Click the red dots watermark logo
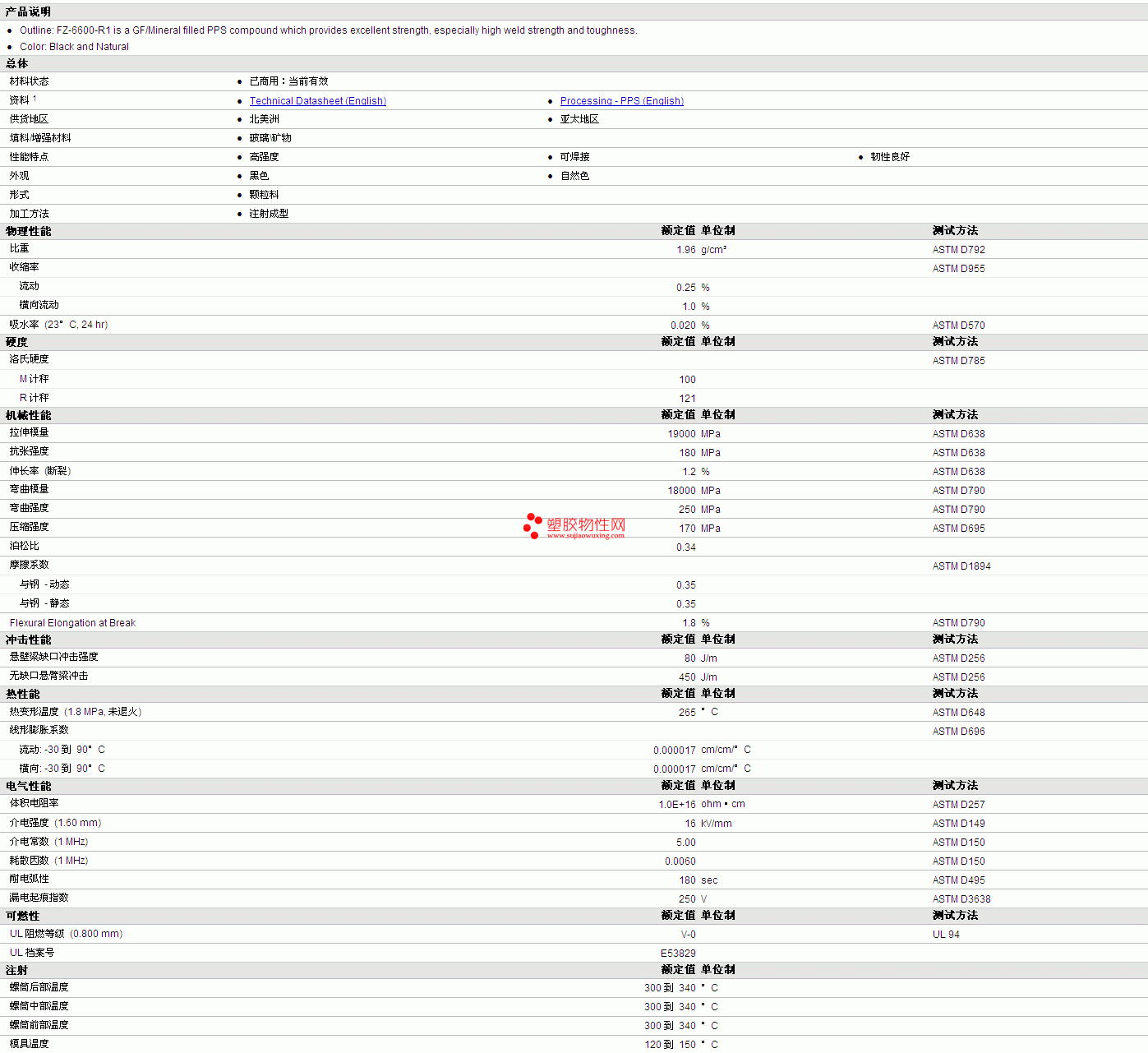The height and width of the screenshot is (1053, 1148). pyautogui.click(x=533, y=525)
